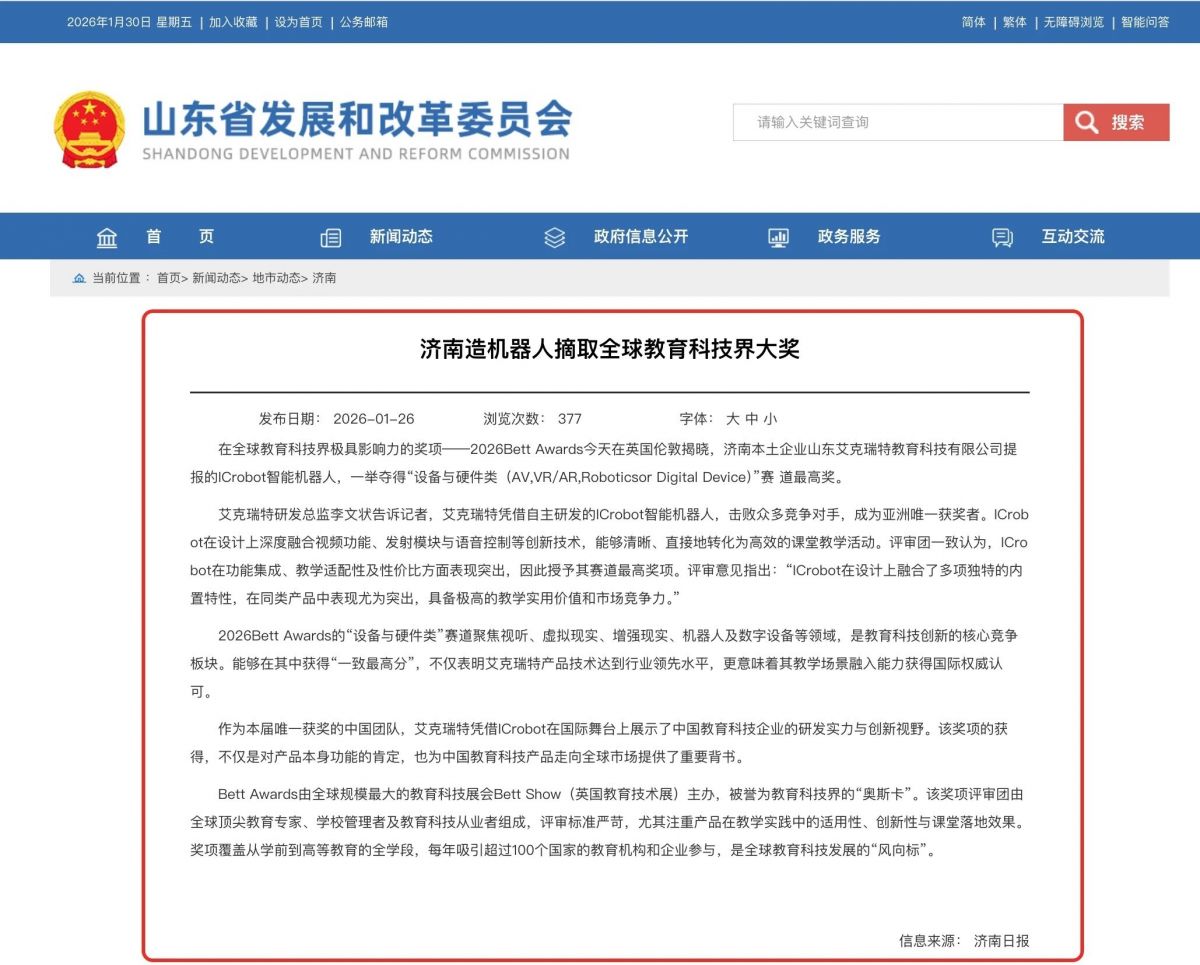Open the 新闻动态 menu item
The height and width of the screenshot is (965, 1200).
point(401,237)
